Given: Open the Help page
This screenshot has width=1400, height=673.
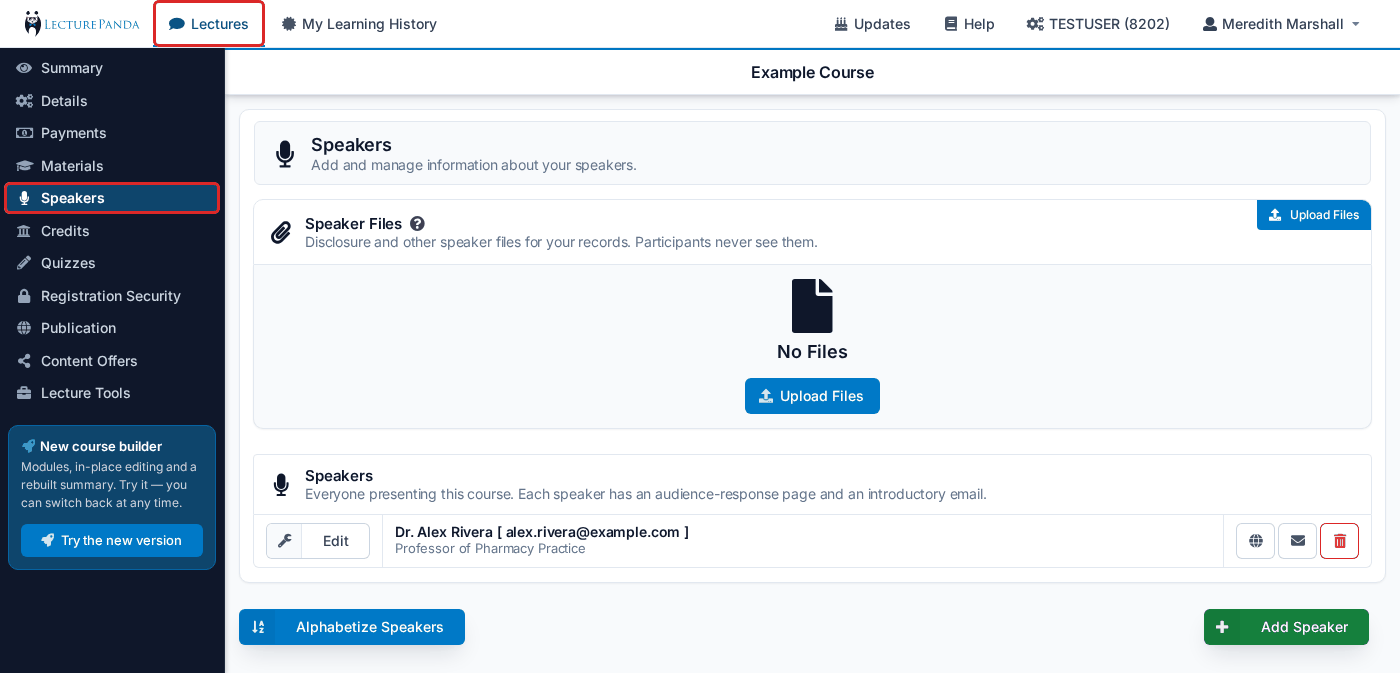Looking at the screenshot, I should pos(969,24).
